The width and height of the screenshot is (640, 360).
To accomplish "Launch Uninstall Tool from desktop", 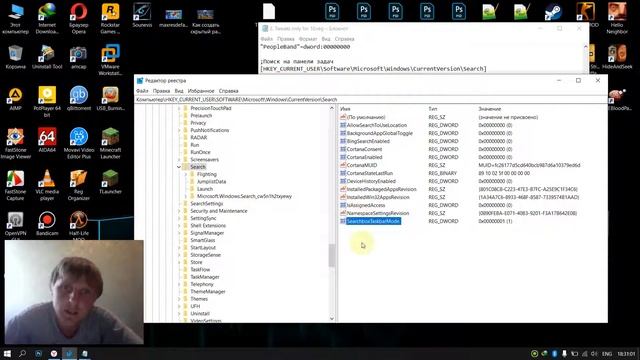I will pos(47,57).
